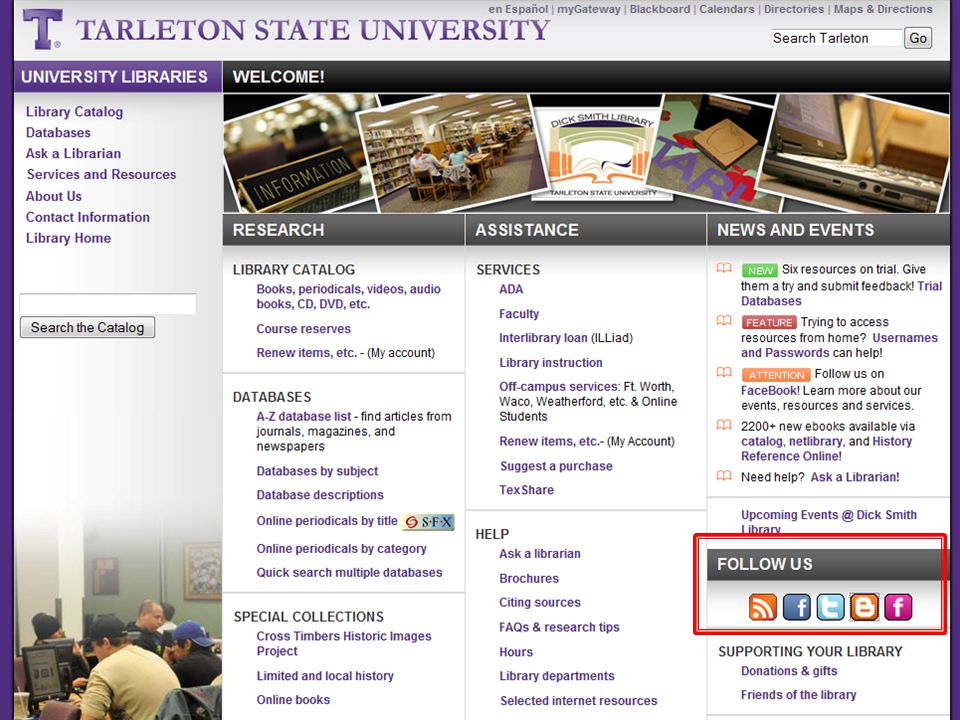Click the red FEATURE badge

click(769, 322)
